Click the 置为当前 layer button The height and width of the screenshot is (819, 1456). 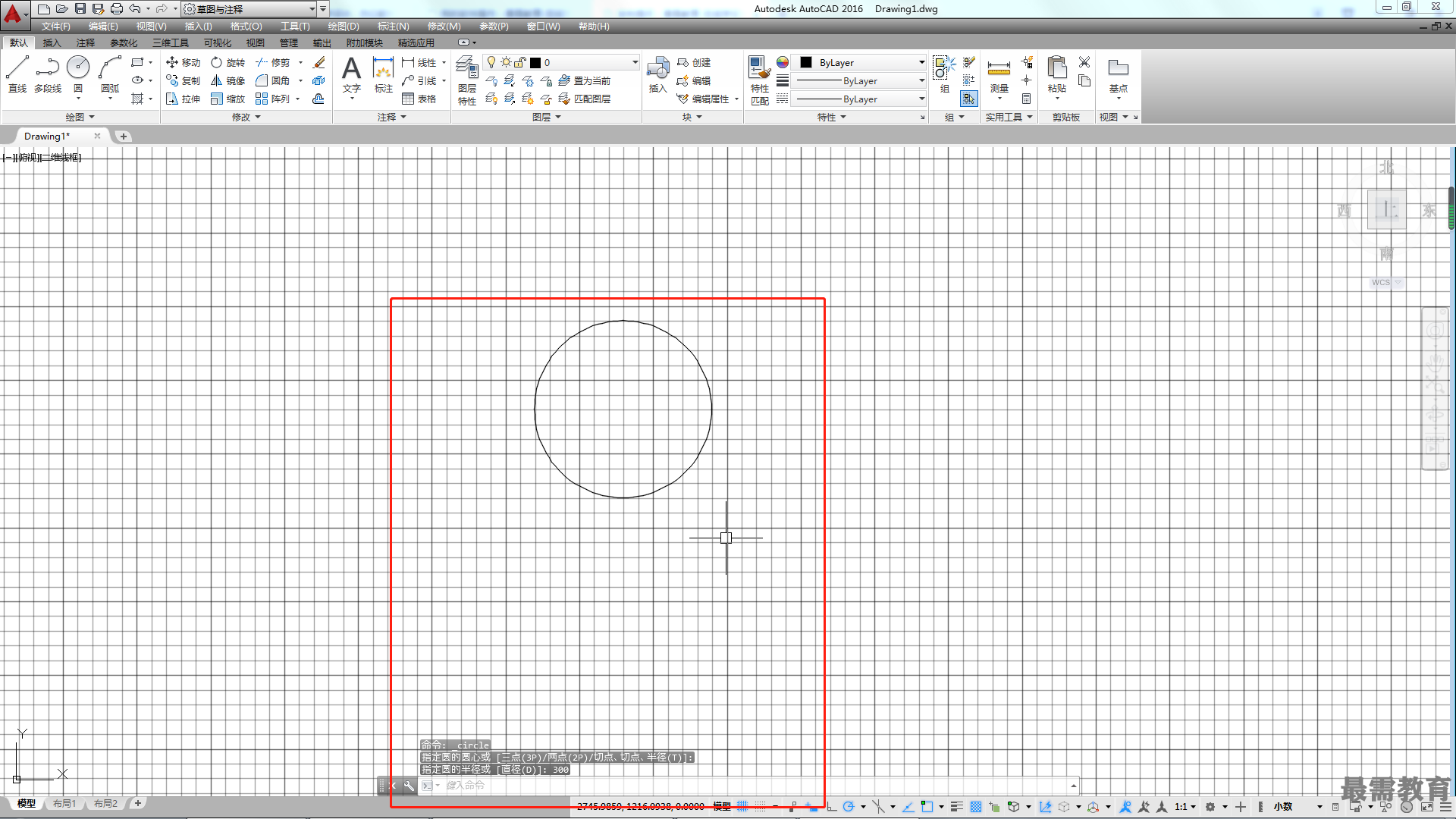click(x=585, y=80)
